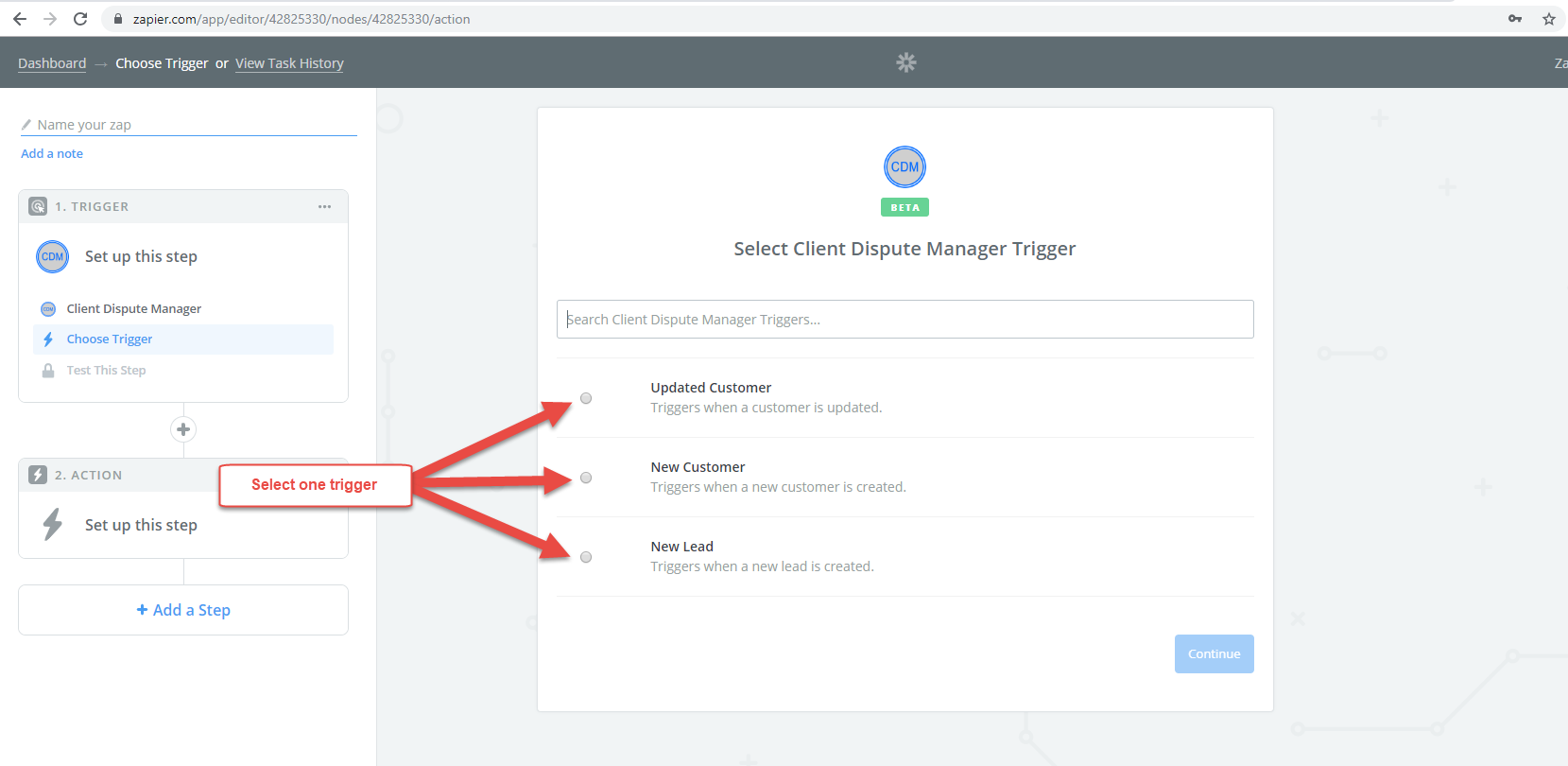This screenshot has width=1568, height=766.
Task: Open trigger step three-dot options menu
Action: click(324, 206)
